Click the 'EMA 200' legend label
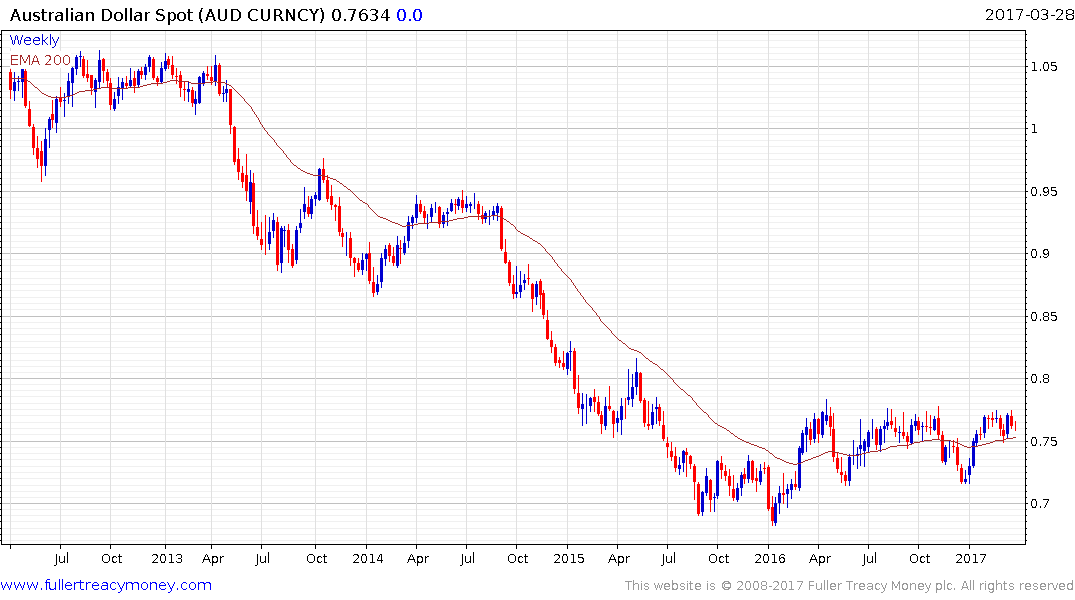Viewport: 1075px width, 600px height. [x=40, y=60]
